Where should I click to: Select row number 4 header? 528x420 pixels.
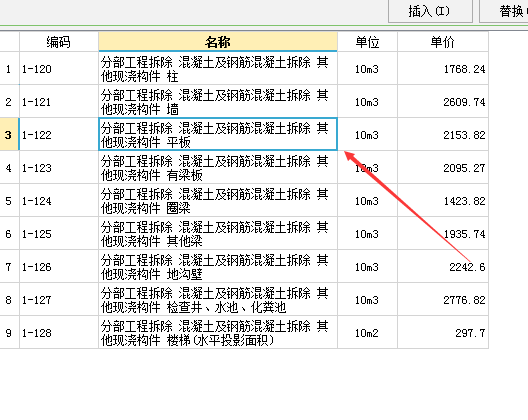tap(9, 167)
